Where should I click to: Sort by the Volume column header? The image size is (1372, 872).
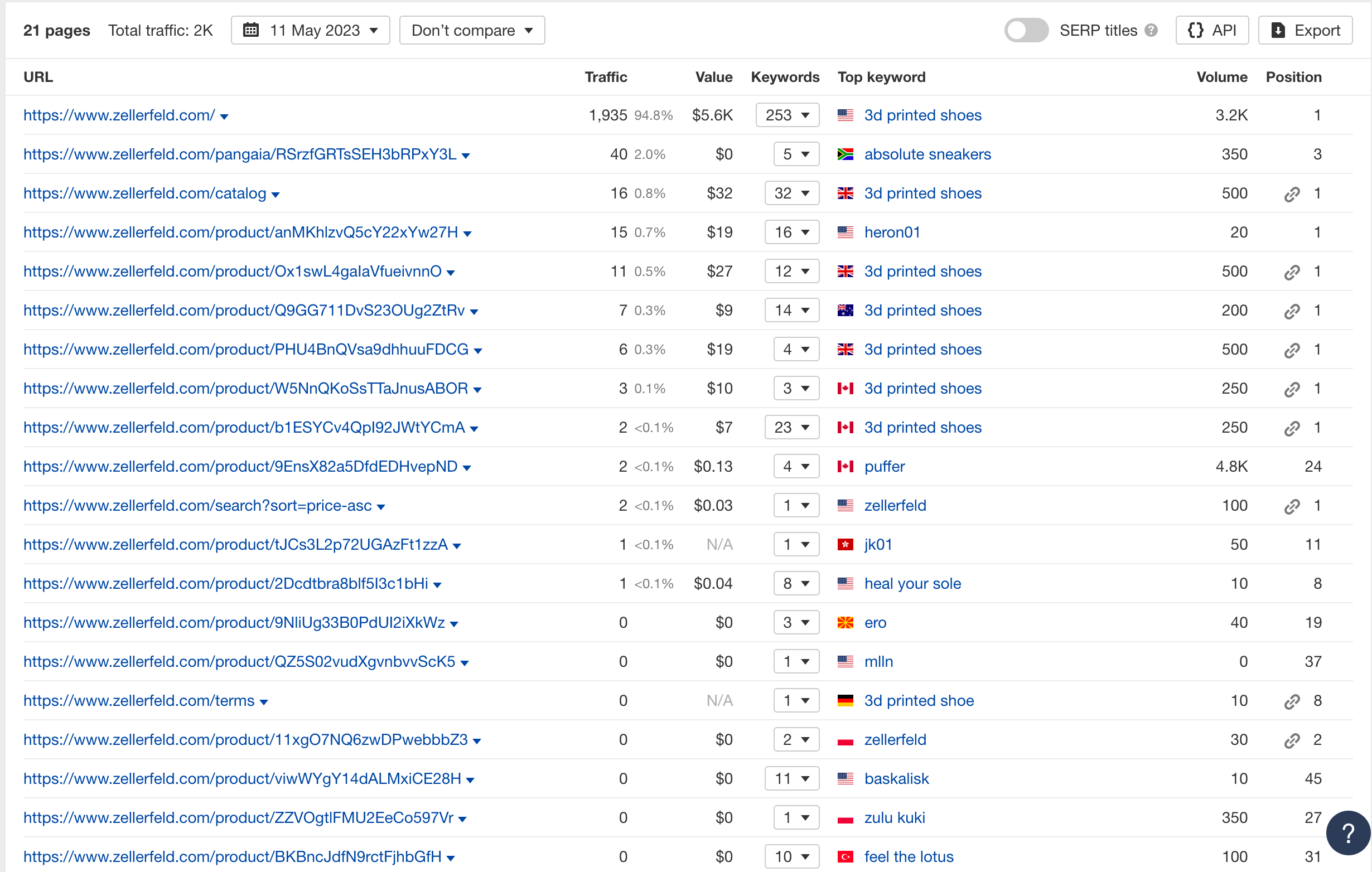[x=1221, y=77]
